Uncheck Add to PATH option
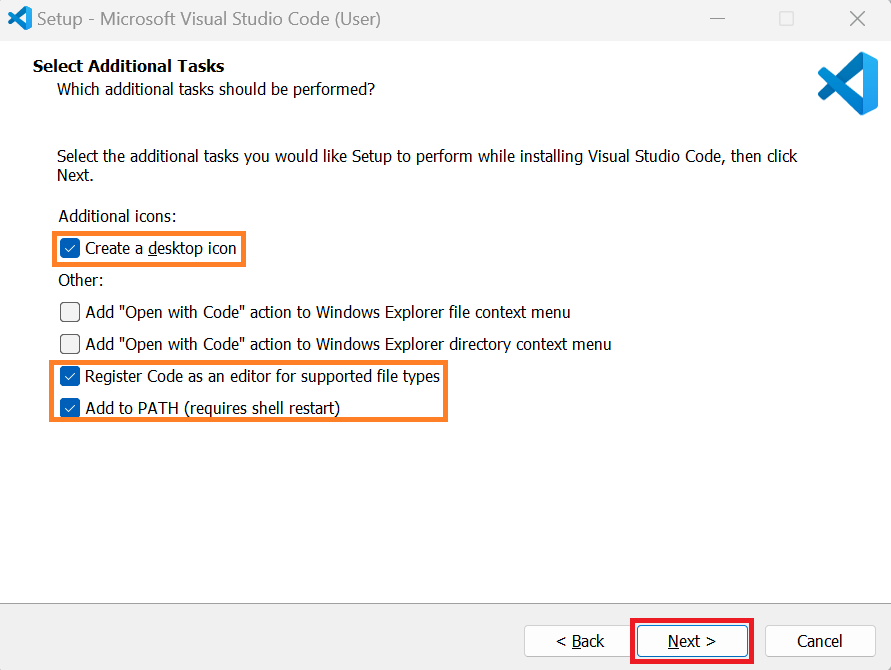Image resolution: width=891 pixels, height=670 pixels. [70, 407]
